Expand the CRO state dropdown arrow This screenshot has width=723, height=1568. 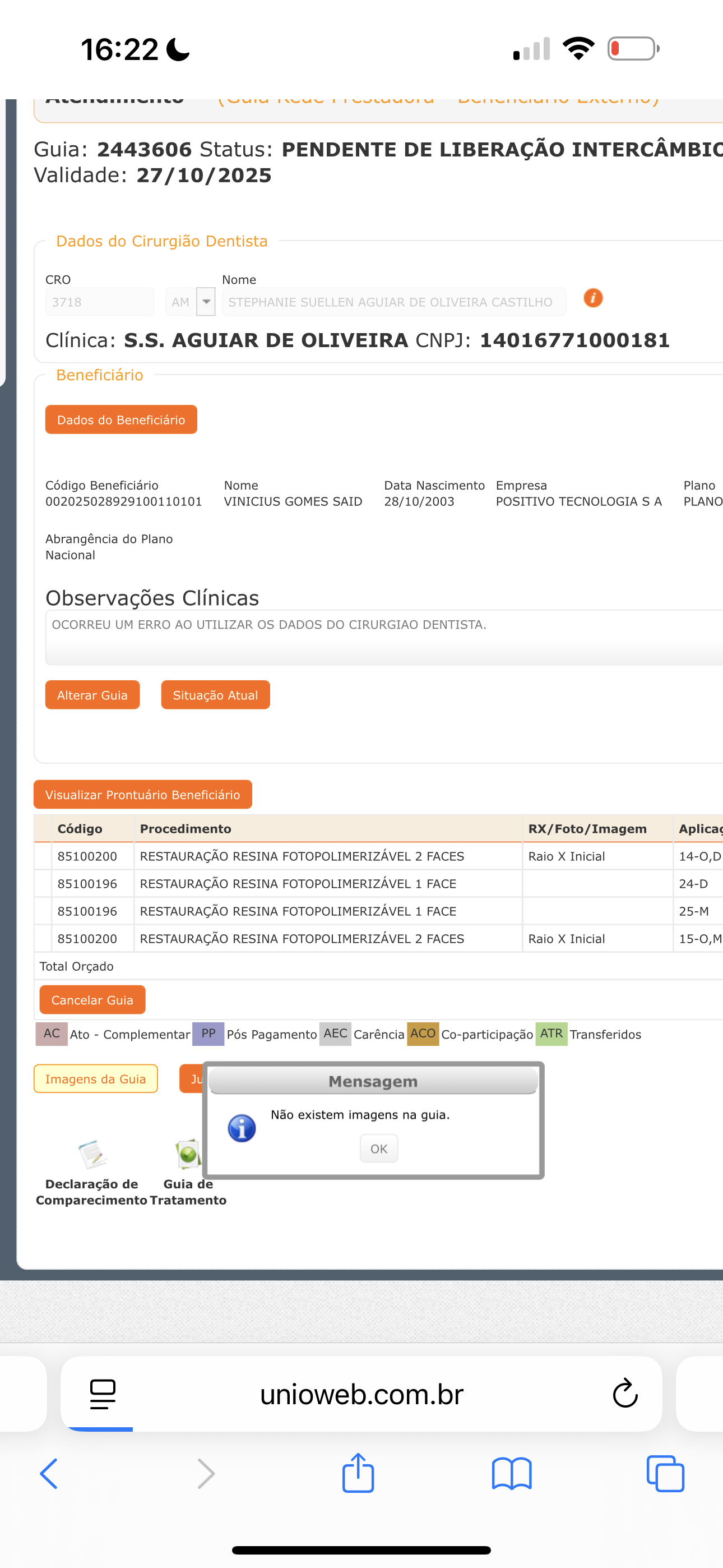coord(206,302)
